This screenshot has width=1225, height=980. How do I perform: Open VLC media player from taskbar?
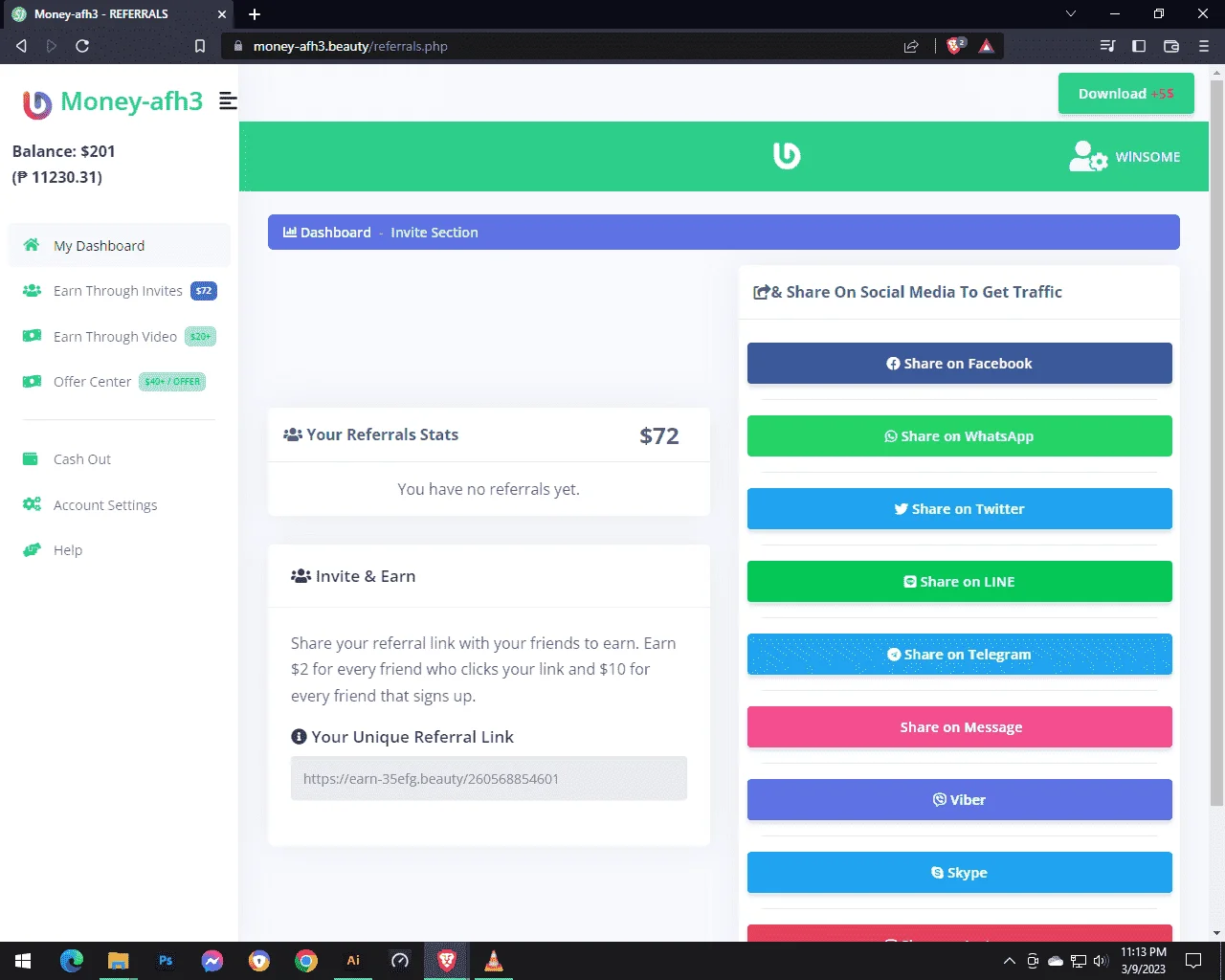(494, 961)
